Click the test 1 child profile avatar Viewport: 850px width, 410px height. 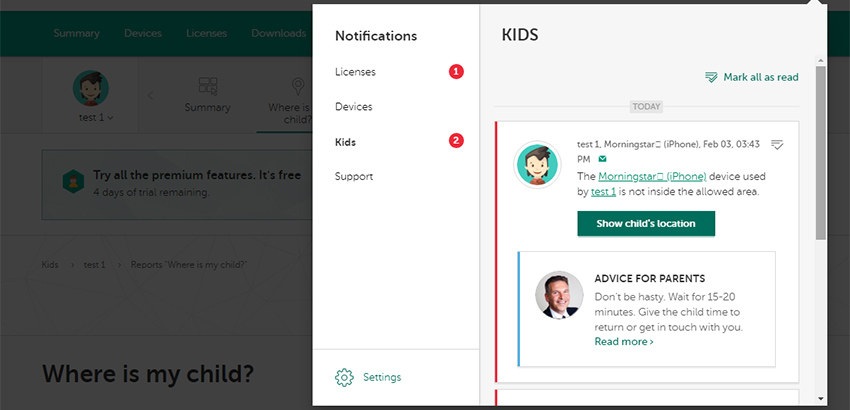[x=91, y=88]
